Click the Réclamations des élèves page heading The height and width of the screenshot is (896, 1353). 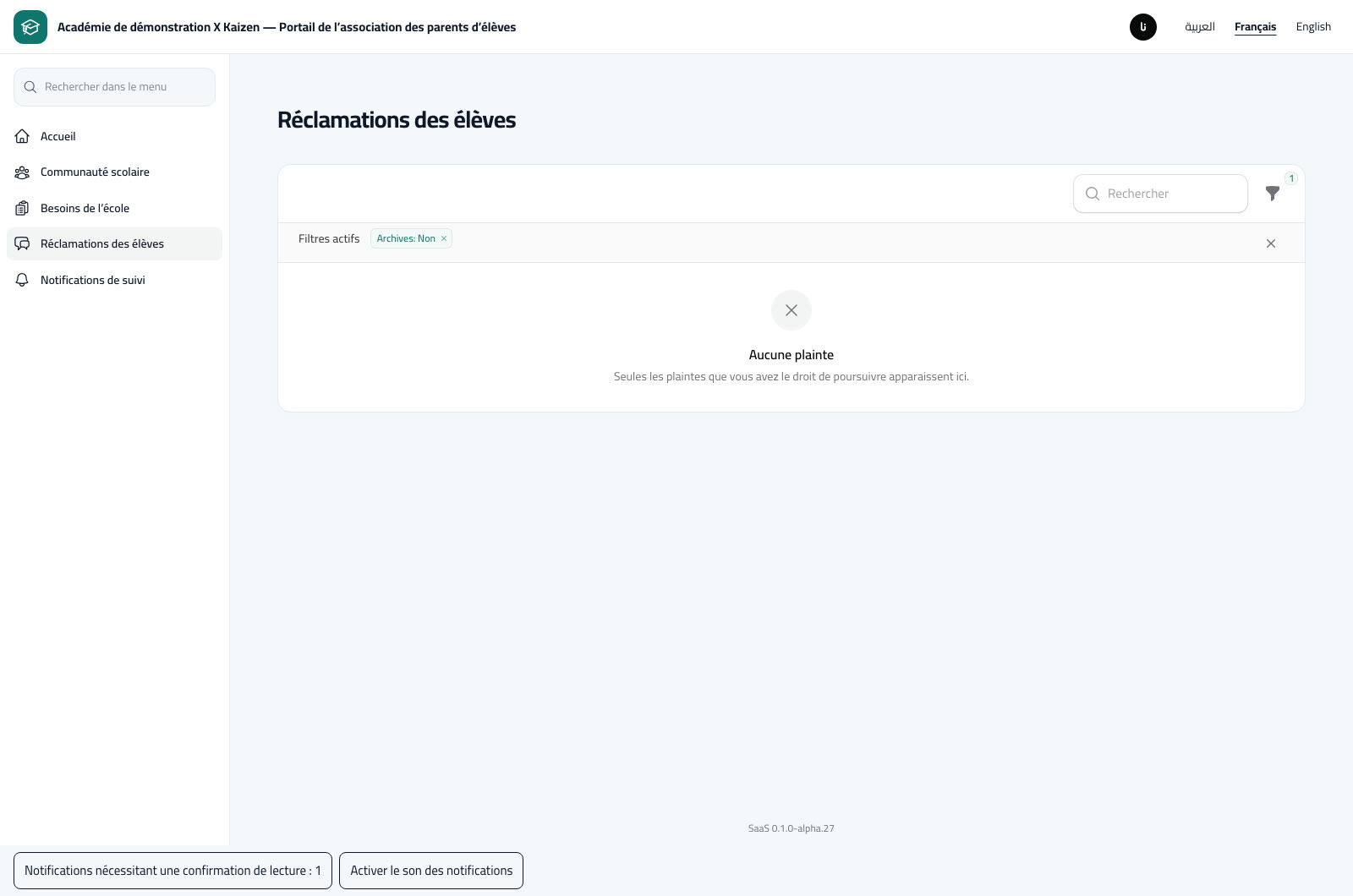(397, 120)
